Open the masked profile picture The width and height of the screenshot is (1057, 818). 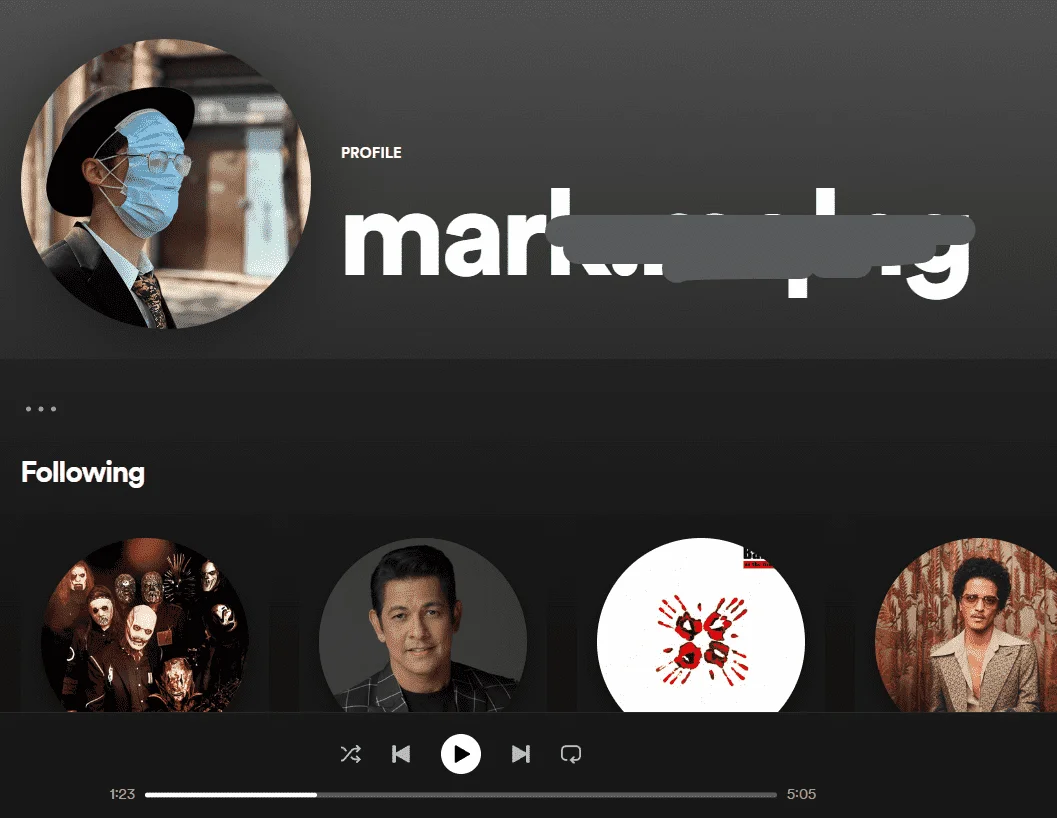coord(166,184)
